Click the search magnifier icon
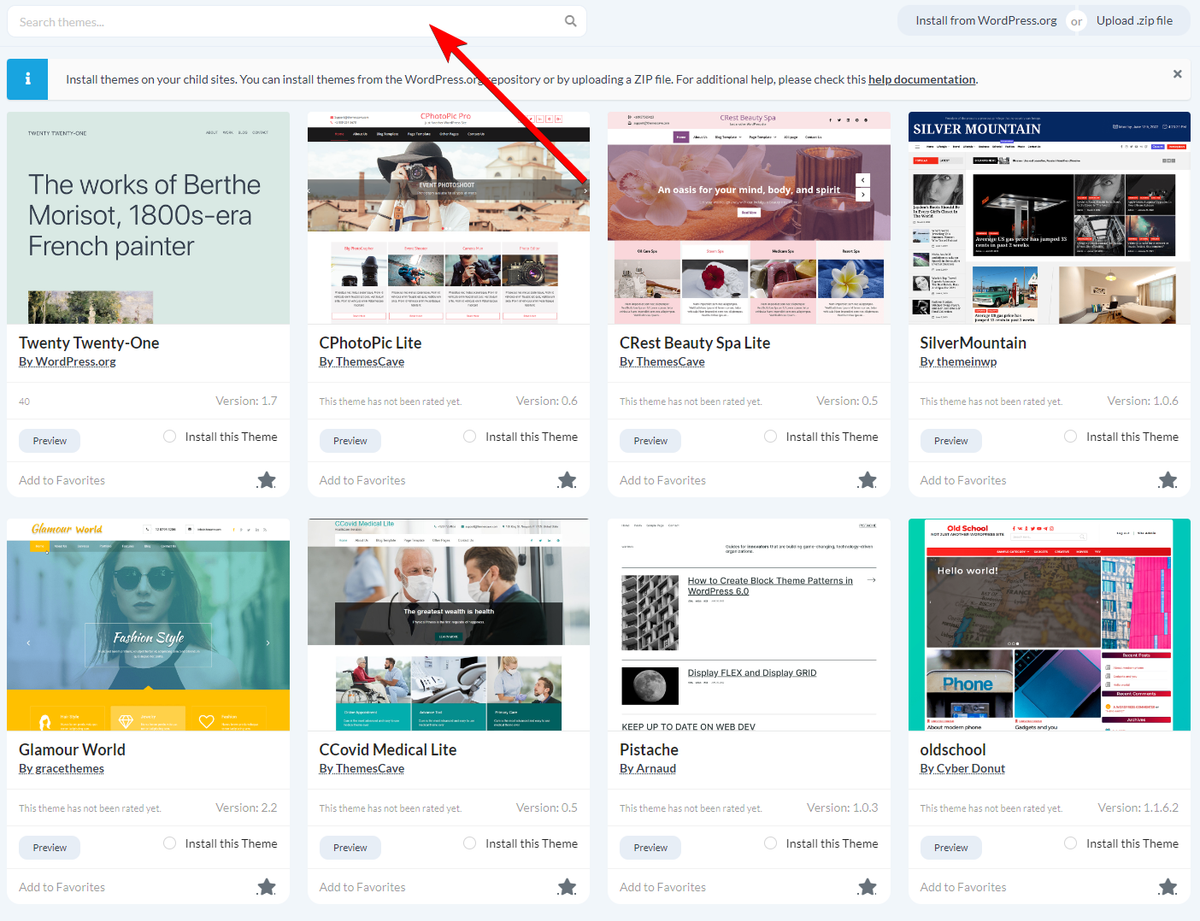Image resolution: width=1200 pixels, height=921 pixels. 570,20
